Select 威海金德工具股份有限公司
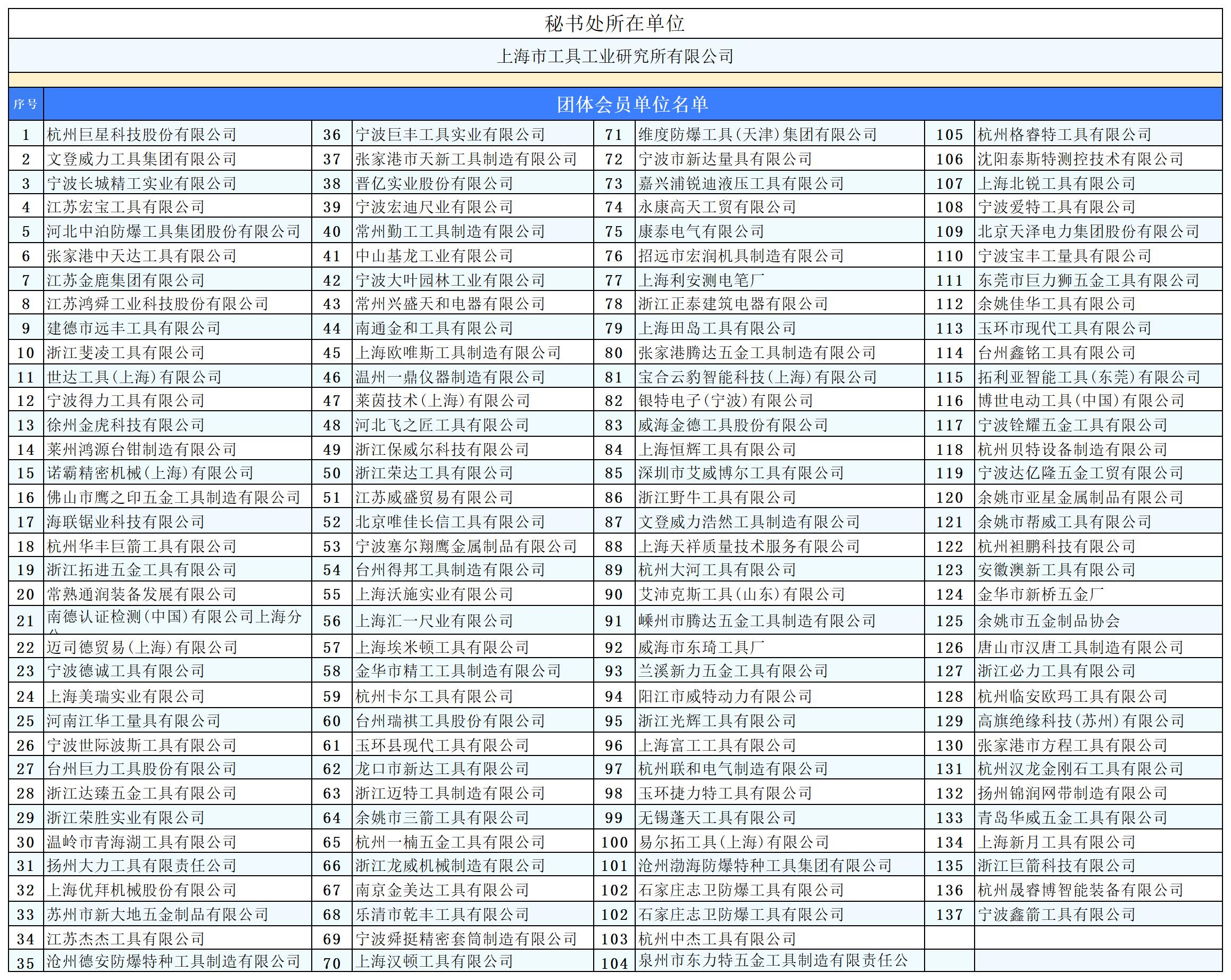Viewport: 1231px width, 980px height. [733, 425]
